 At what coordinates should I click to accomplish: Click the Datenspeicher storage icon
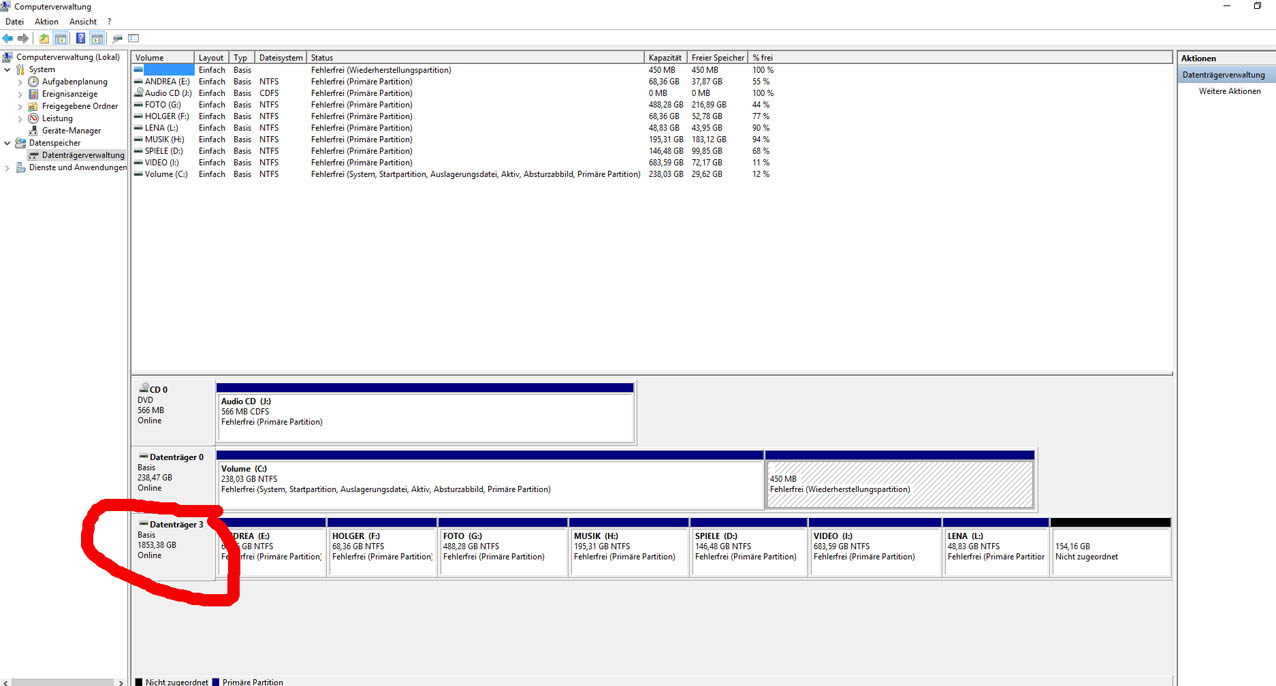pos(21,143)
